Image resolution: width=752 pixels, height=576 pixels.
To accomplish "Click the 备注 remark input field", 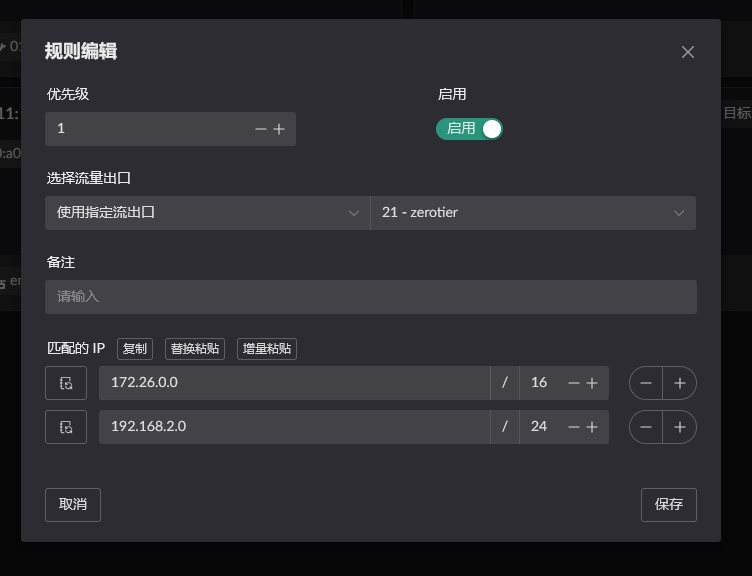I will tap(370, 297).
